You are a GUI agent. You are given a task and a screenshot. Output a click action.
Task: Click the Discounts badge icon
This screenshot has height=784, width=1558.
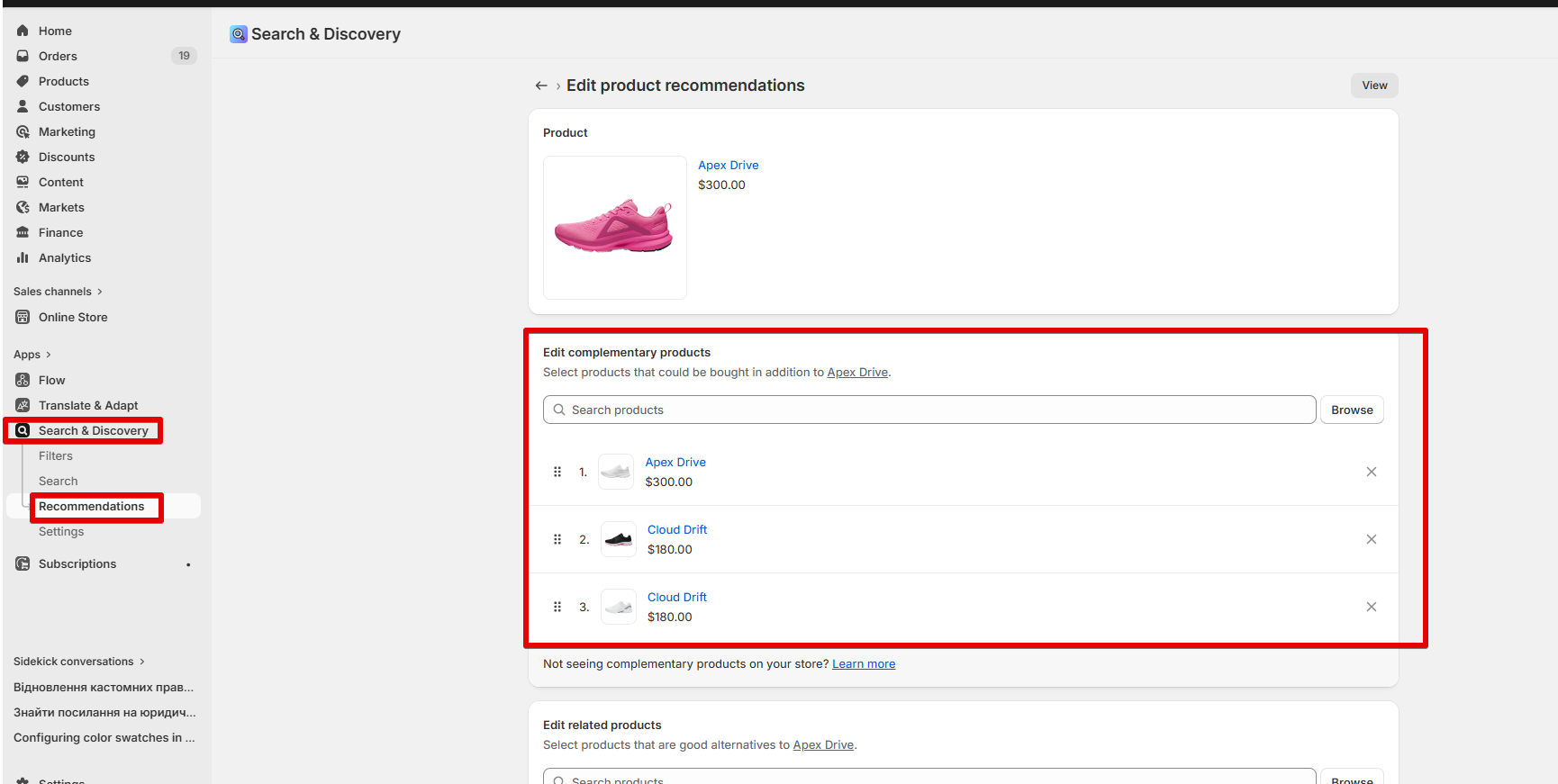click(x=23, y=157)
